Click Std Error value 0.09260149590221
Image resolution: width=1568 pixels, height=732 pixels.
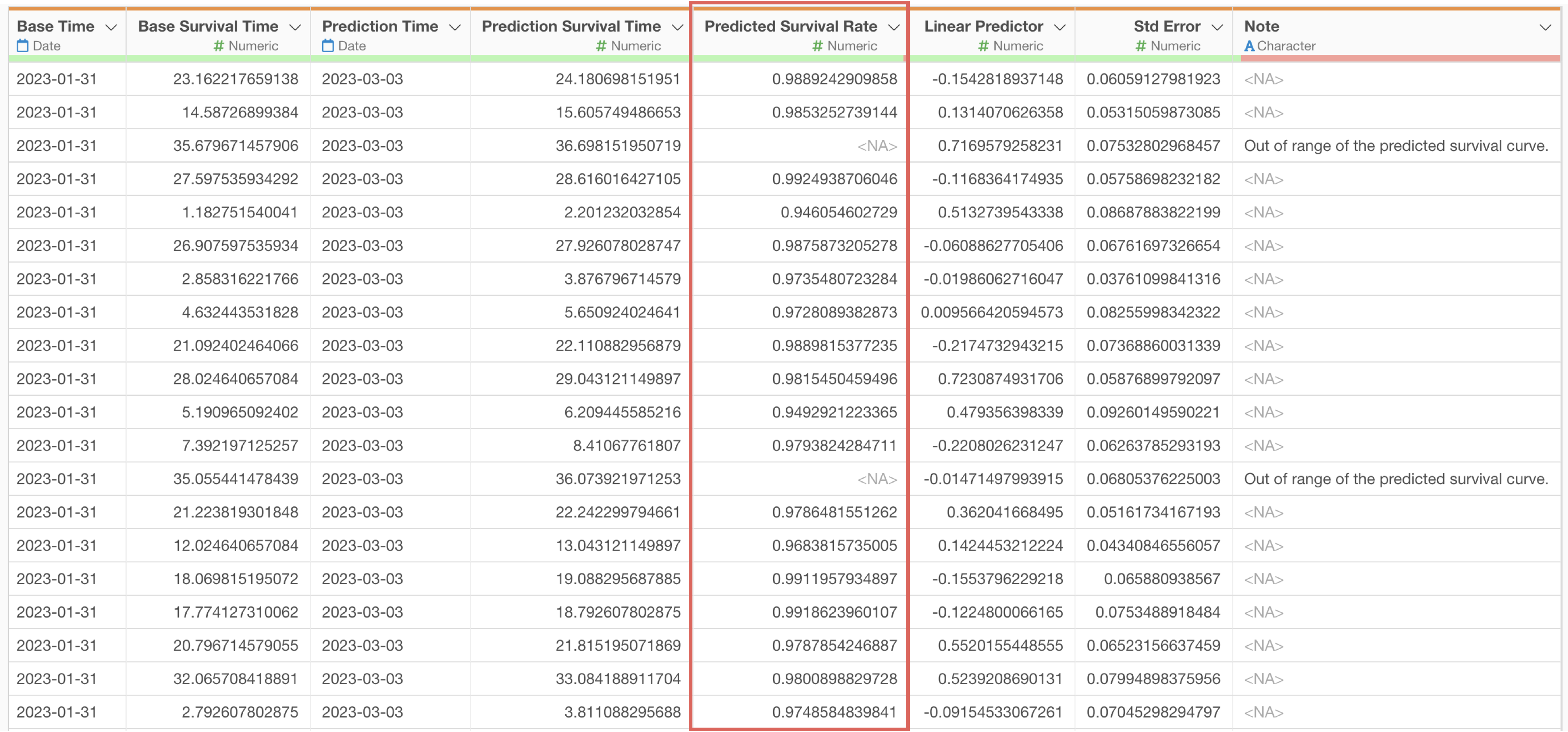(x=1153, y=412)
